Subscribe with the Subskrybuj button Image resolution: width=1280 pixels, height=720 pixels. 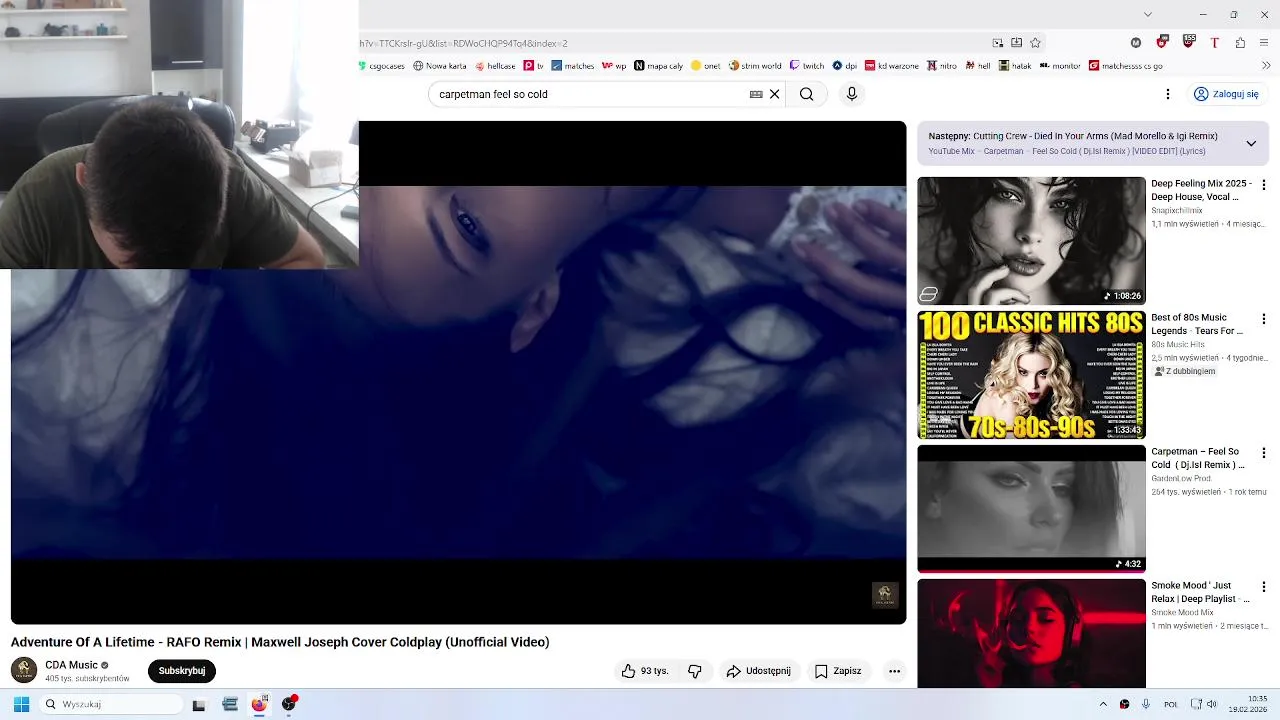click(x=182, y=671)
